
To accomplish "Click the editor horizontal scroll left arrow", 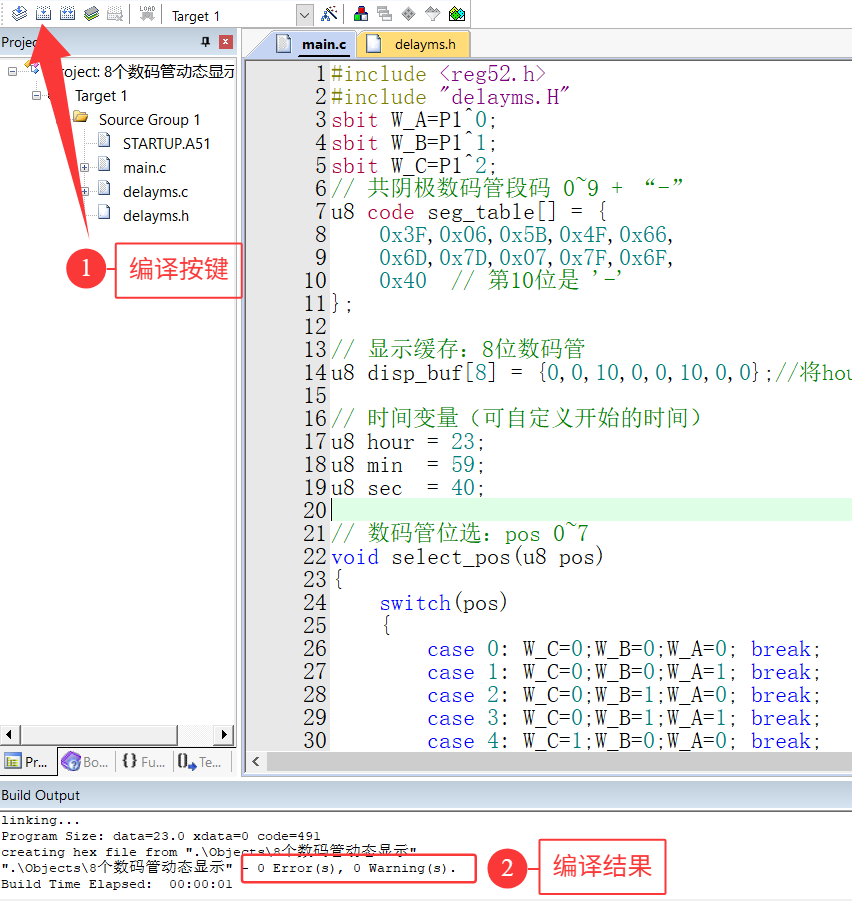I will click(256, 761).
